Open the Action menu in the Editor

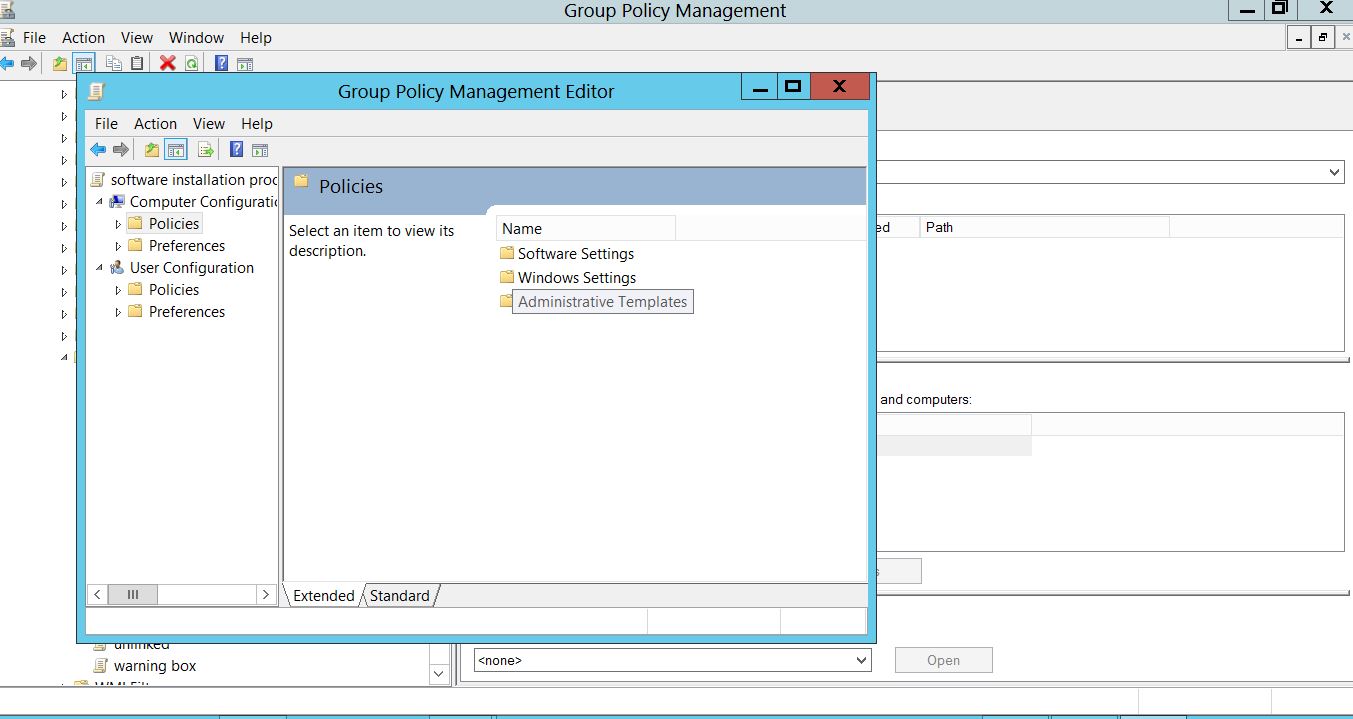(x=155, y=124)
